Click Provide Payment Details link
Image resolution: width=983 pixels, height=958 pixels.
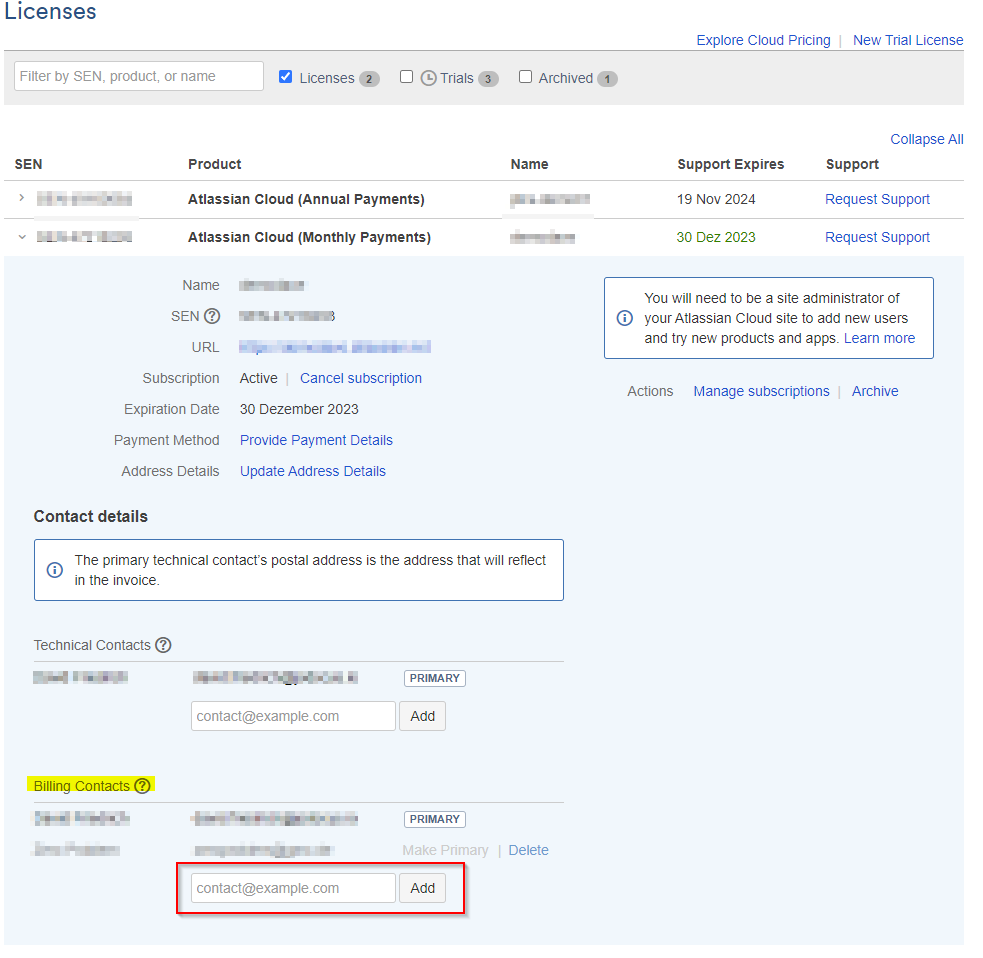(316, 440)
